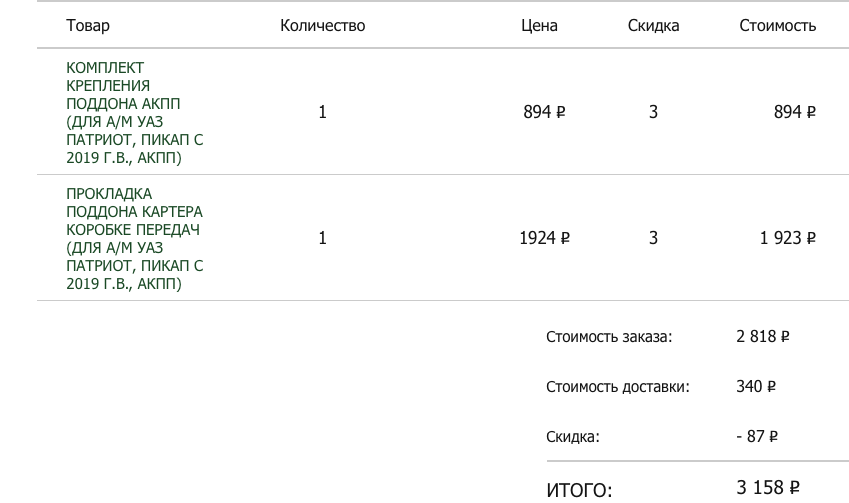This screenshot has height=503, width=849.
Task: Select the 340 ₽ delivery cost
Action: [756, 386]
